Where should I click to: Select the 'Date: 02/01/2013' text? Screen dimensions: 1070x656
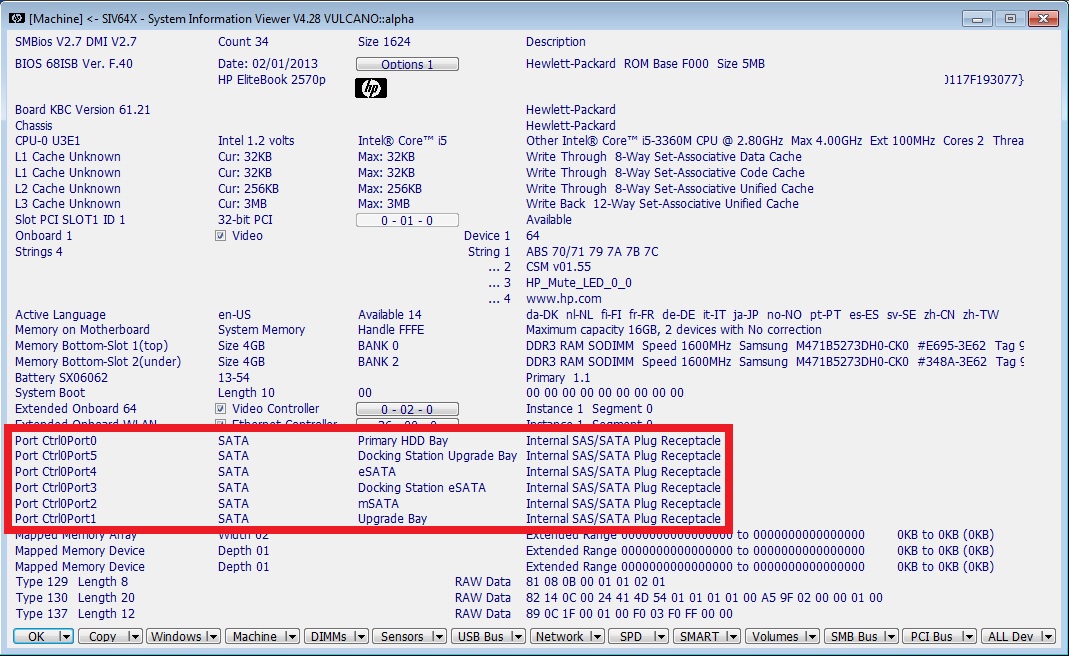268,63
